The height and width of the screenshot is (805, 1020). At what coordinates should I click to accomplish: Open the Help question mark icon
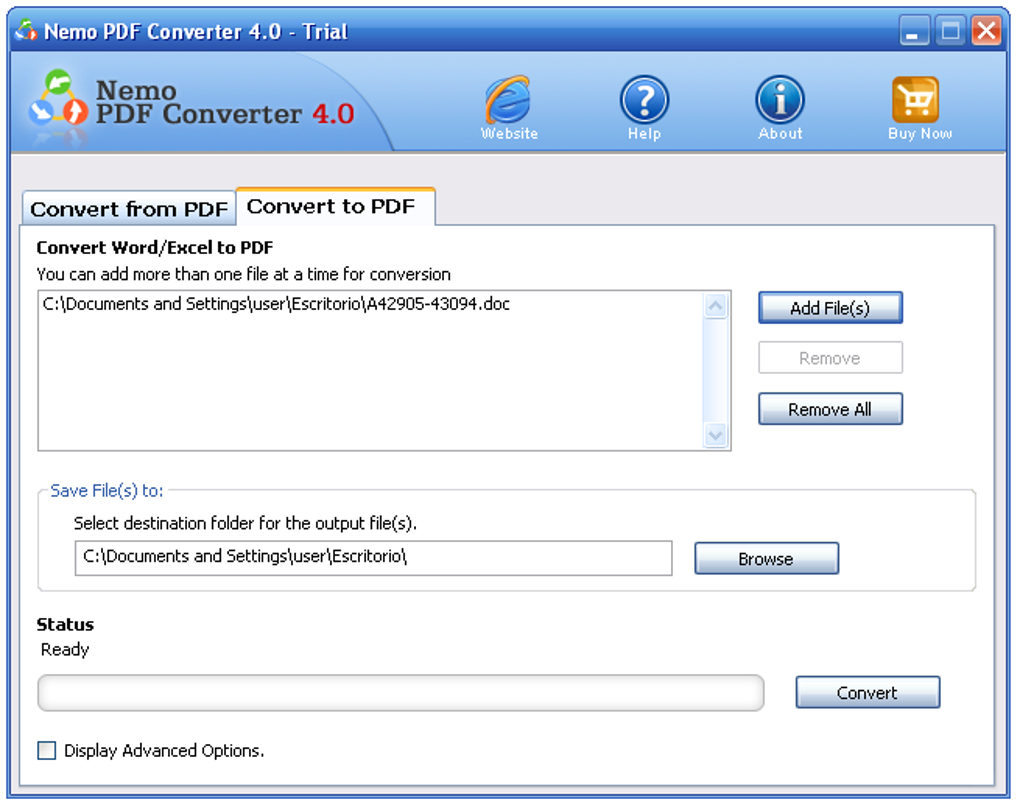[644, 100]
